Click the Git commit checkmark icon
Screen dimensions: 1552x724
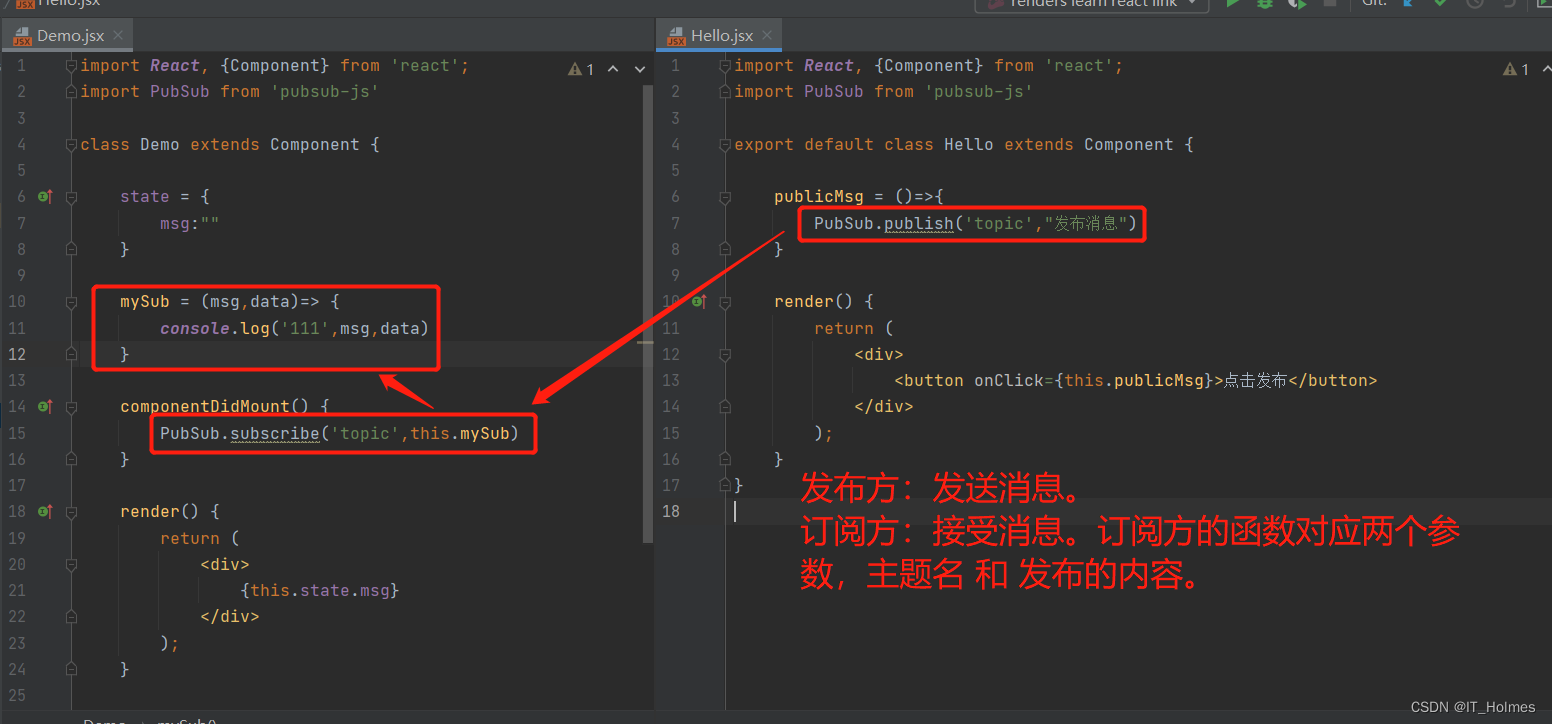1441,3
